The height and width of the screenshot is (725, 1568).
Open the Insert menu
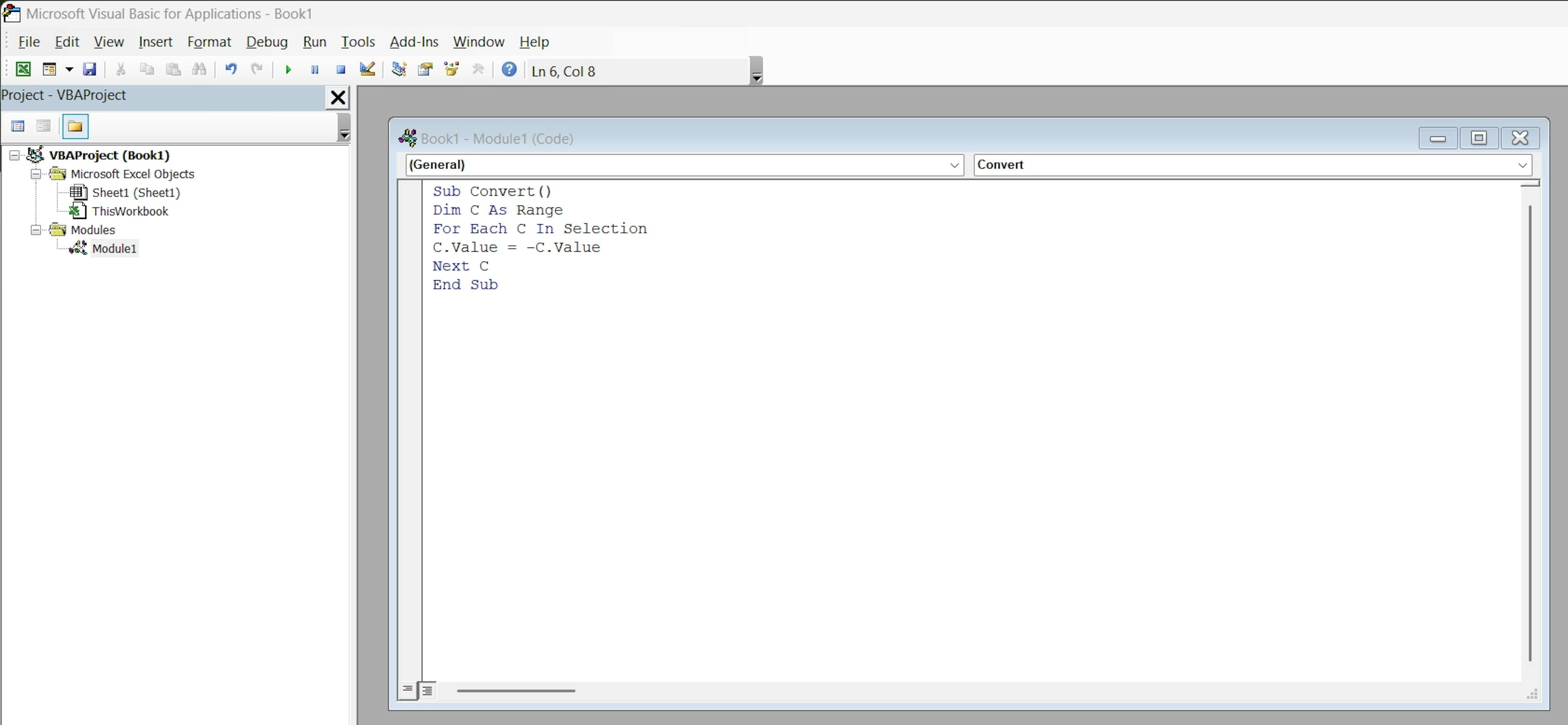pyautogui.click(x=155, y=41)
